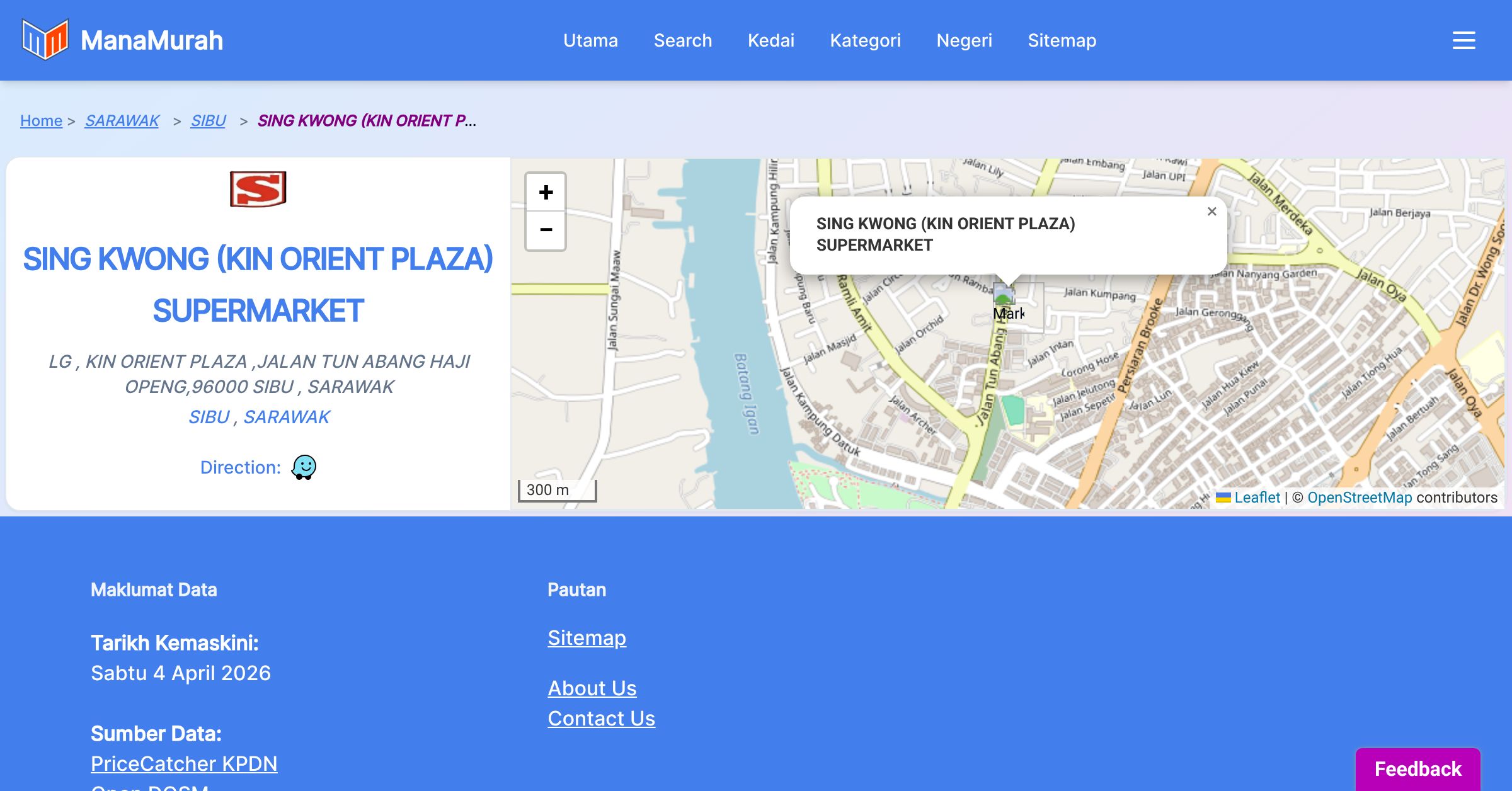Close the map popup
Screen dimensions: 1512x791
coord(1211,212)
